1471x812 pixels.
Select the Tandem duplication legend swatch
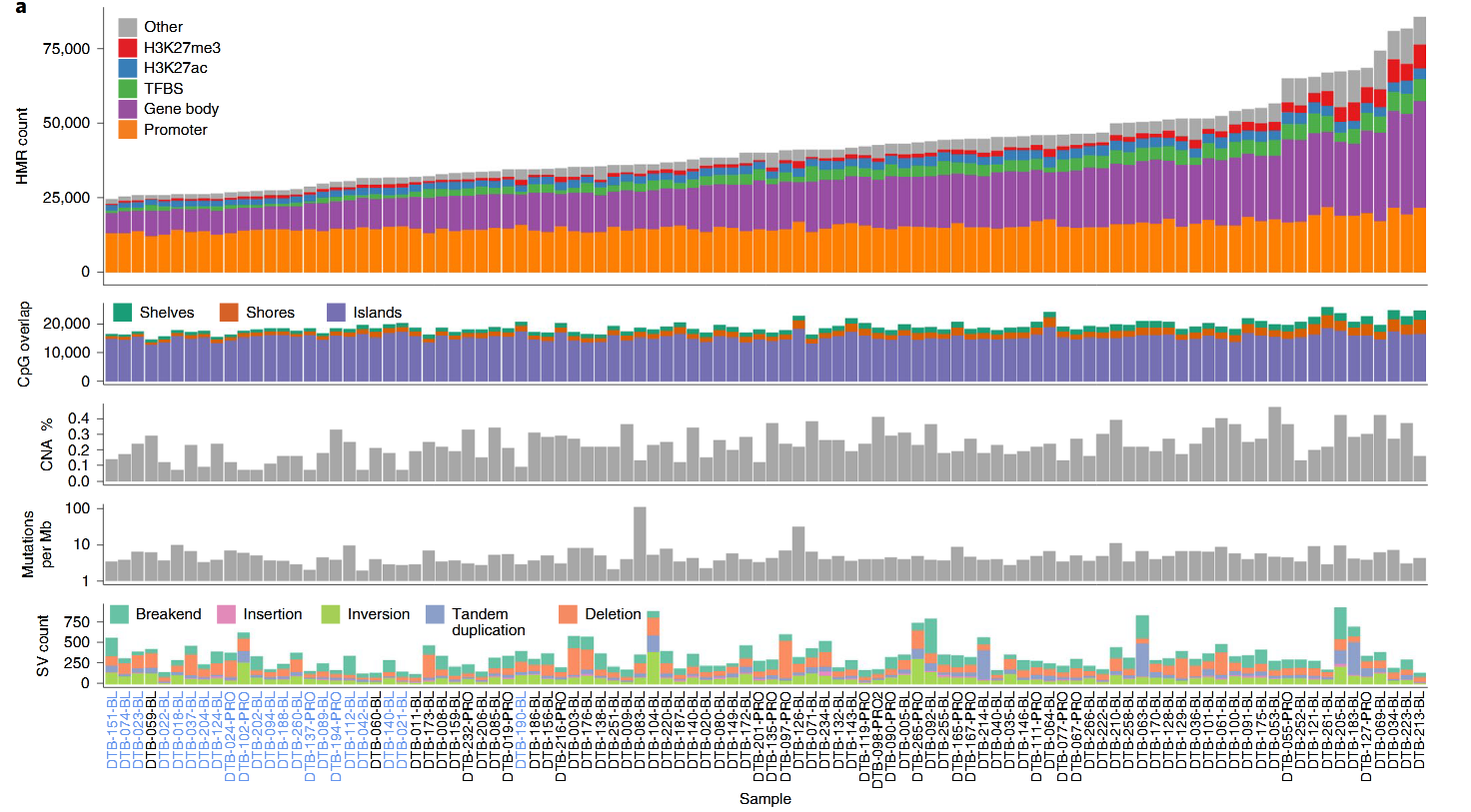[x=435, y=614]
